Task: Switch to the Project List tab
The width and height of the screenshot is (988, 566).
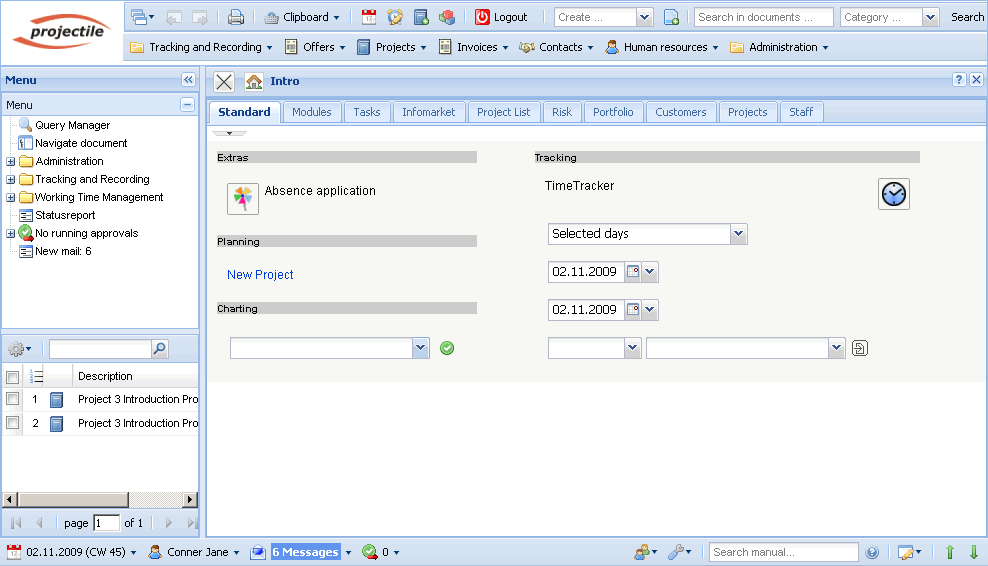Action: click(x=503, y=112)
